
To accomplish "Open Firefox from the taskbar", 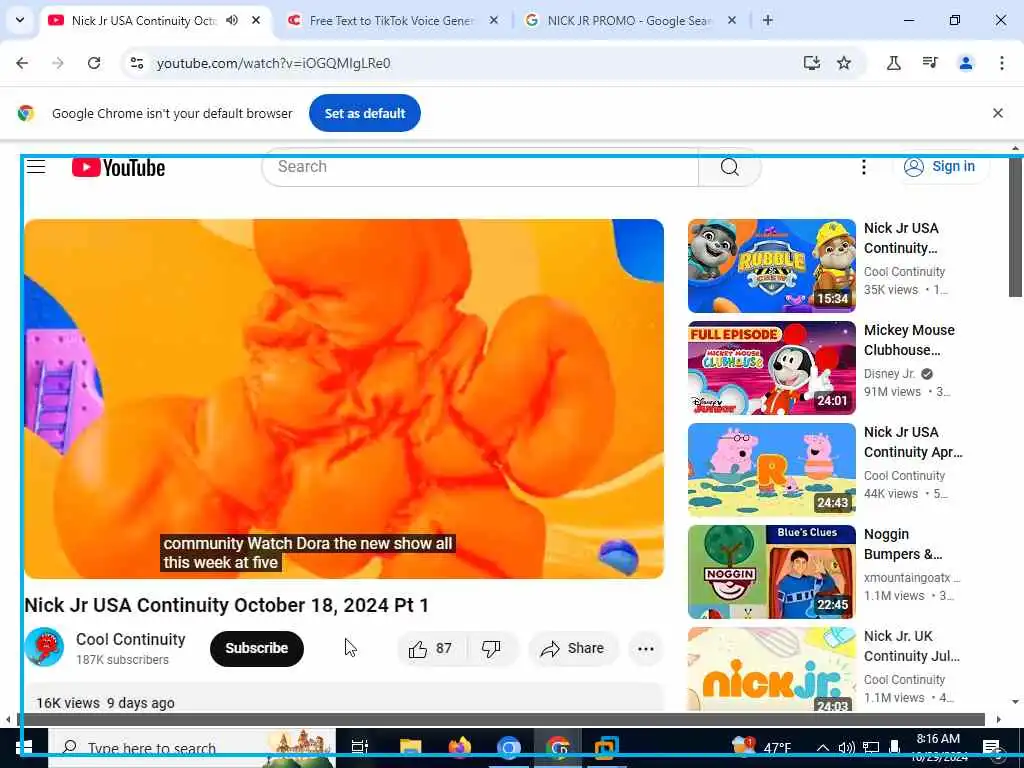I will click(460, 747).
